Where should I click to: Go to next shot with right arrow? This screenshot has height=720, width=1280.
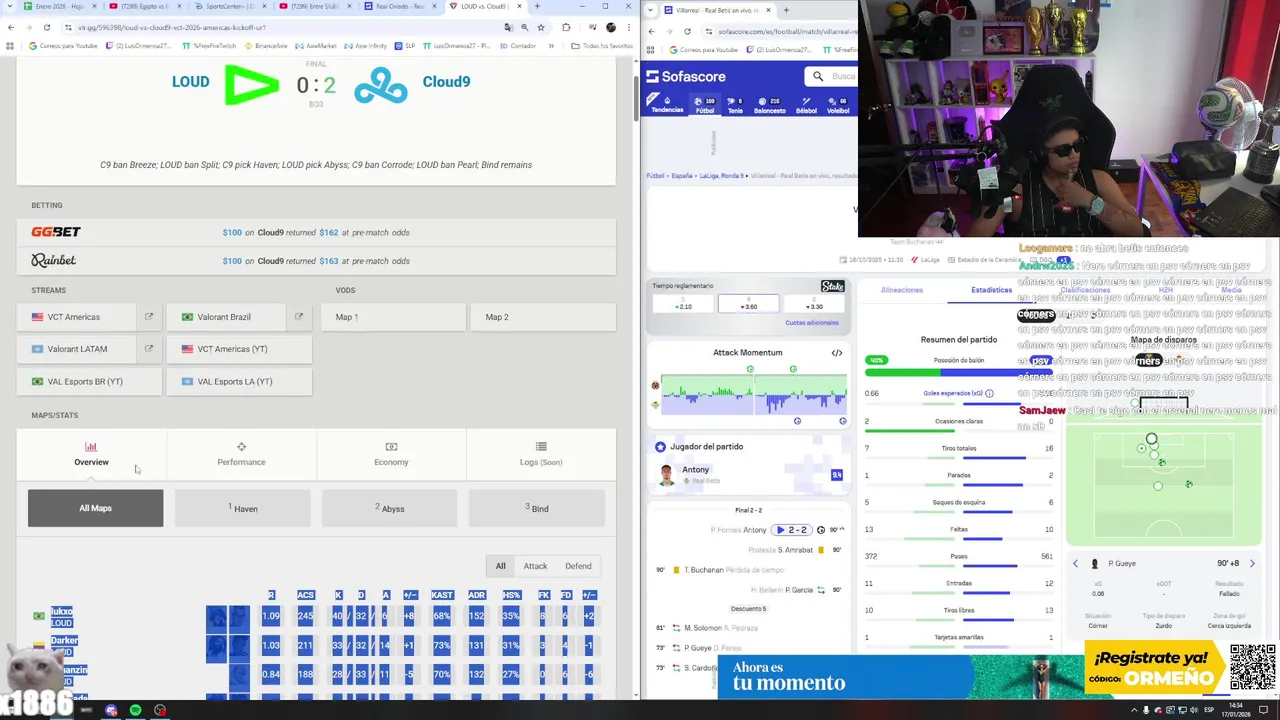click(1252, 564)
